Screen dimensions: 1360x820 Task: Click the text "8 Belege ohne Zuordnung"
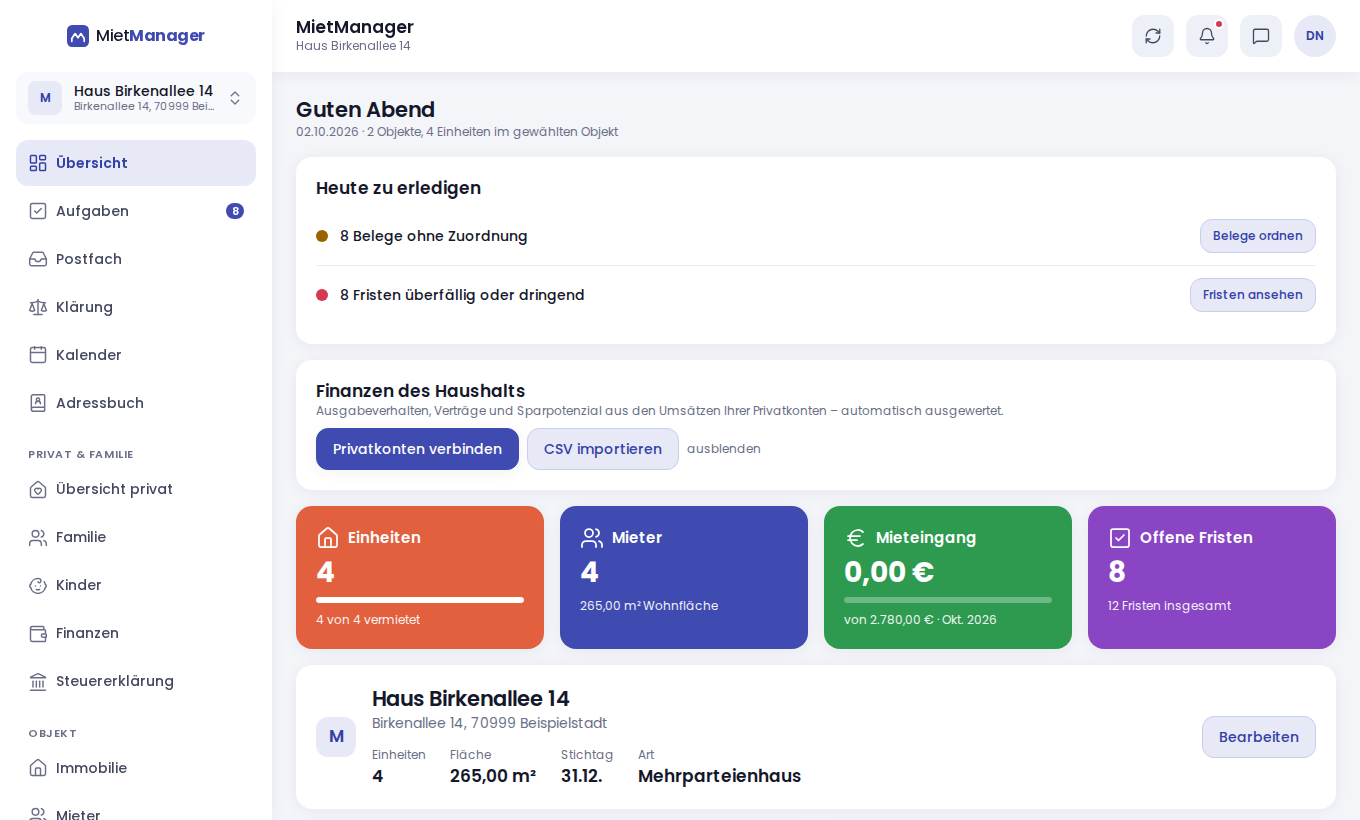434,236
